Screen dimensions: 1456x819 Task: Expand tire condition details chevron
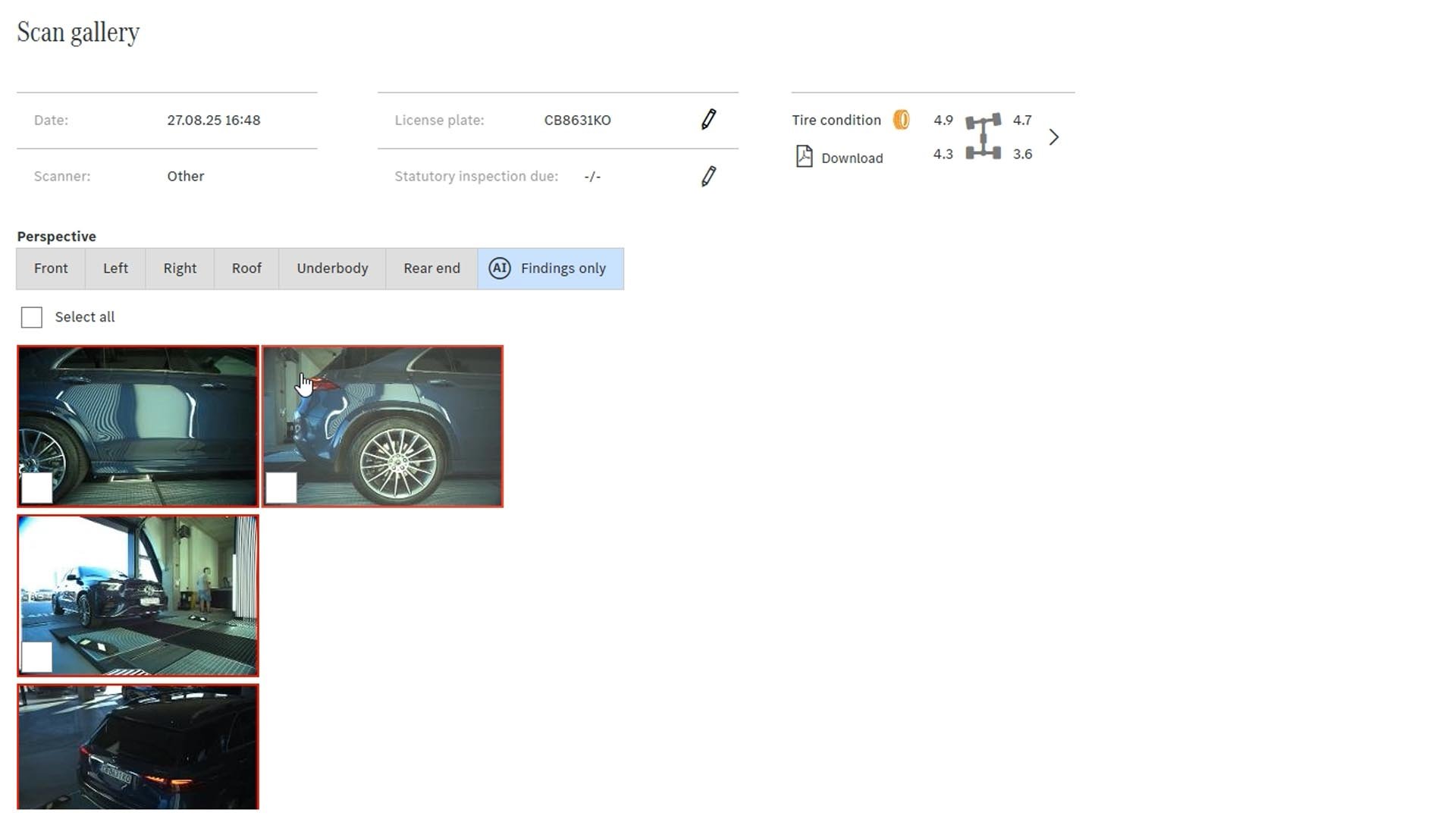click(1053, 137)
